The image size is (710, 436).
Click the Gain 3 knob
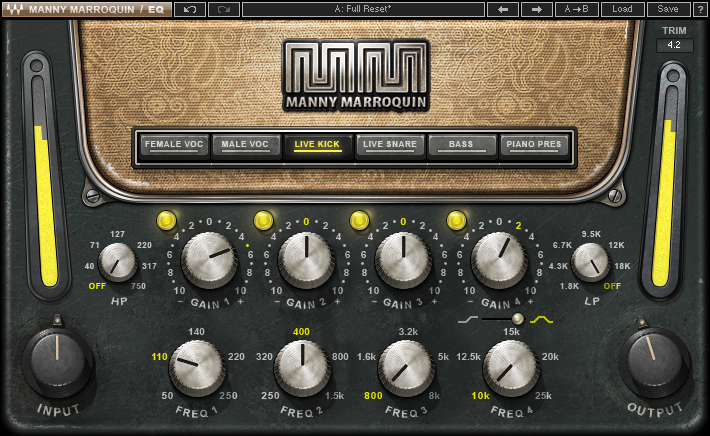point(403,259)
